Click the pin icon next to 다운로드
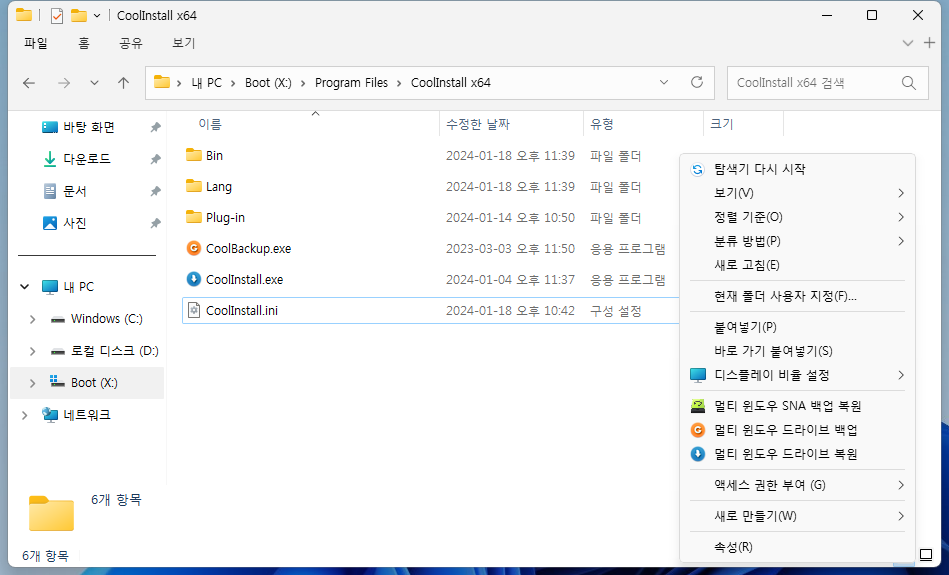The width and height of the screenshot is (949, 575). [156, 159]
